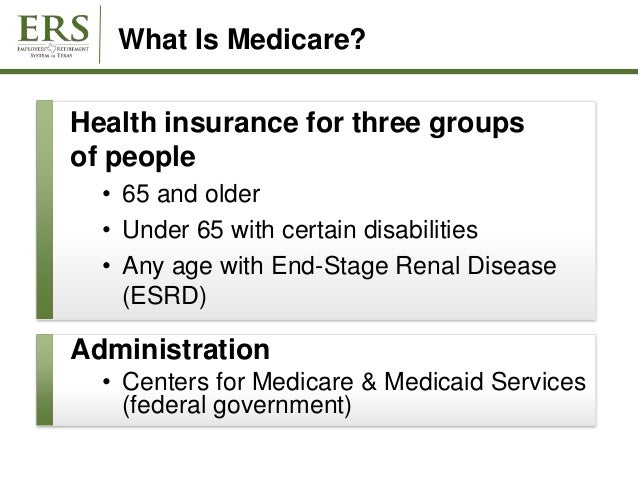The image size is (638, 479).
Task: Click 'Centers for Medicare & Medicaid Services' text
Action: coord(354,382)
